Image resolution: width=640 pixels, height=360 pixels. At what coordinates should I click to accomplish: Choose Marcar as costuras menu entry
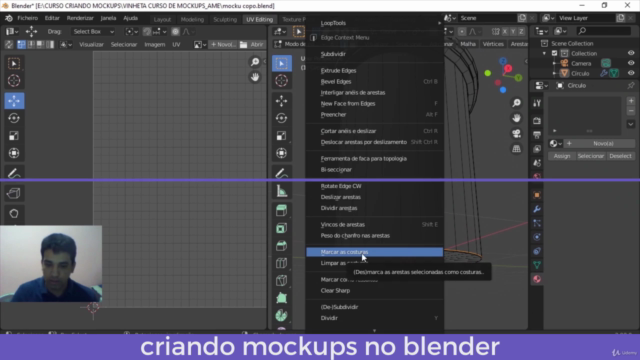374,252
